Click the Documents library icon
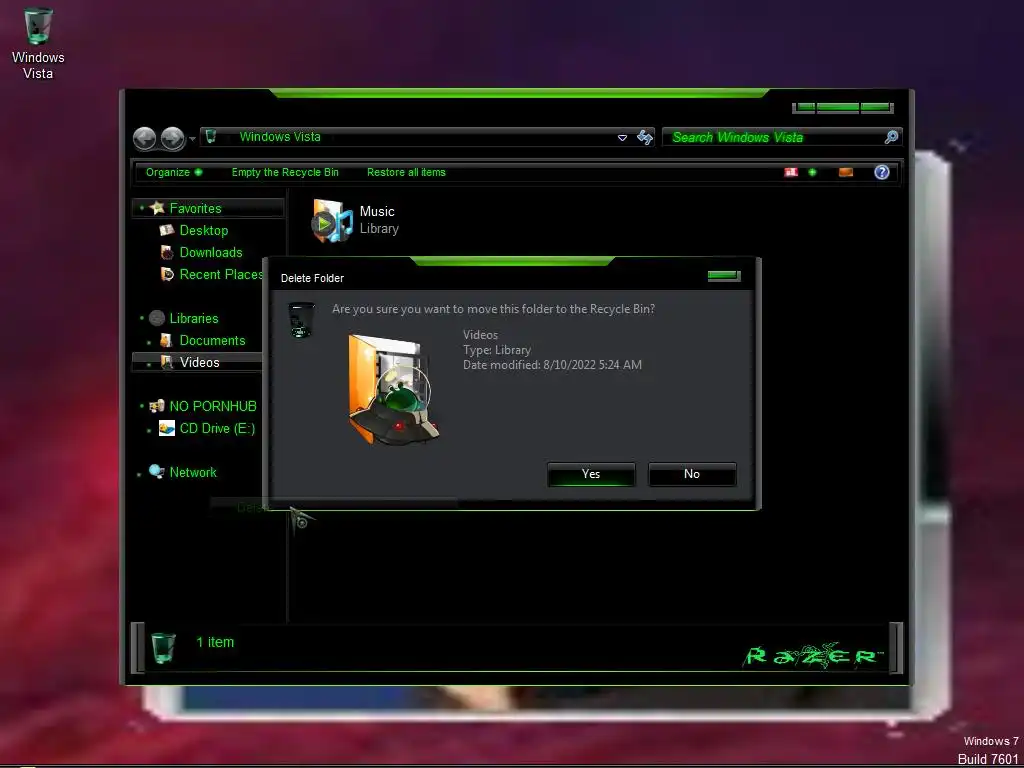 tap(167, 340)
